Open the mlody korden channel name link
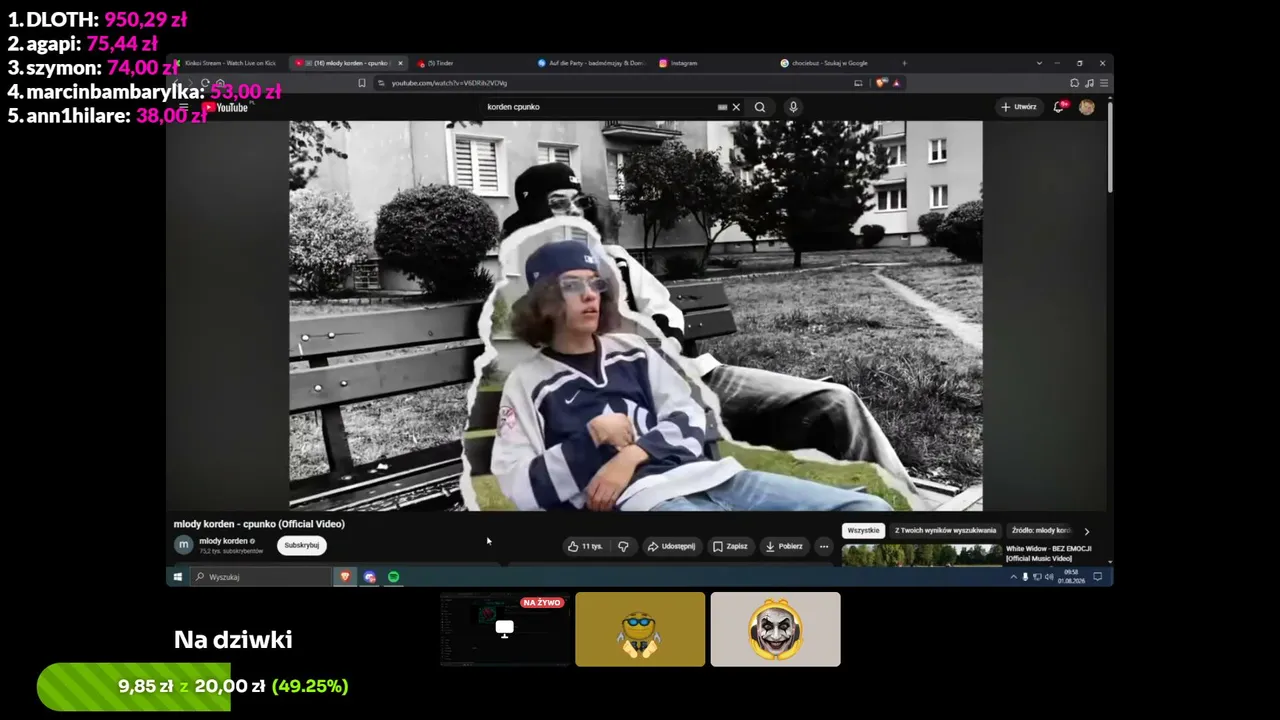1280x720 pixels. tap(223, 541)
